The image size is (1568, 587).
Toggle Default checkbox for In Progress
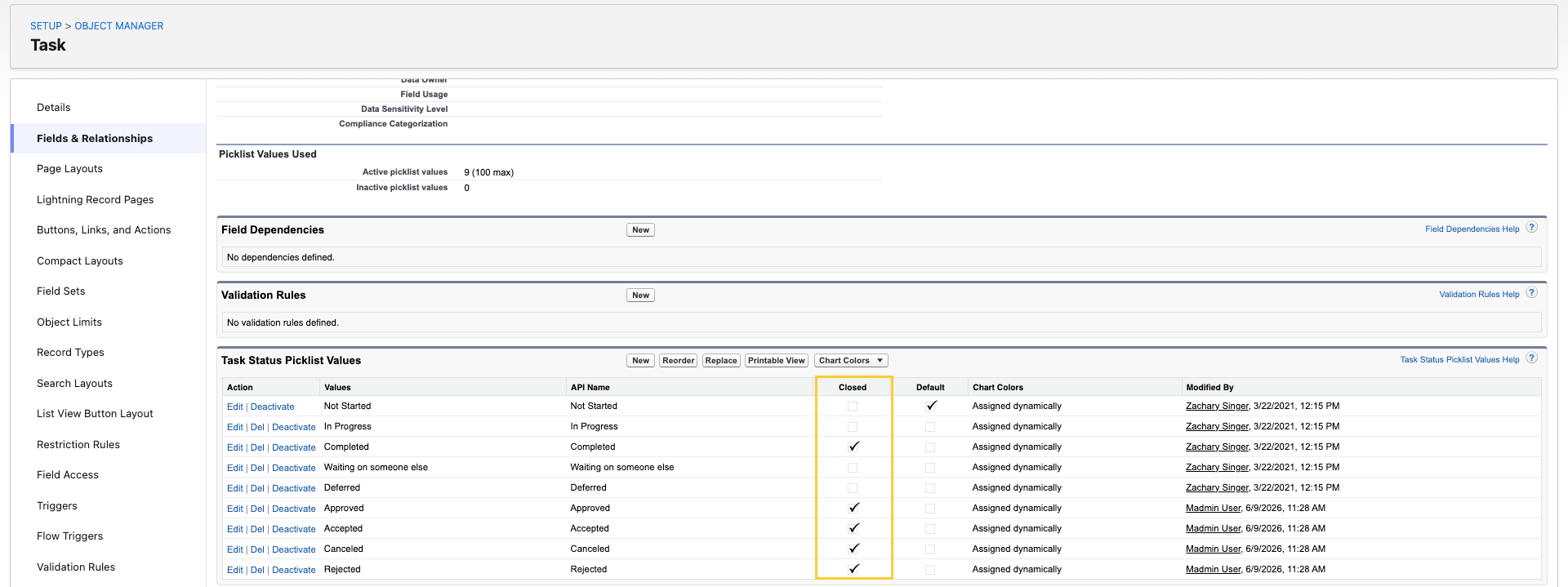point(930,427)
